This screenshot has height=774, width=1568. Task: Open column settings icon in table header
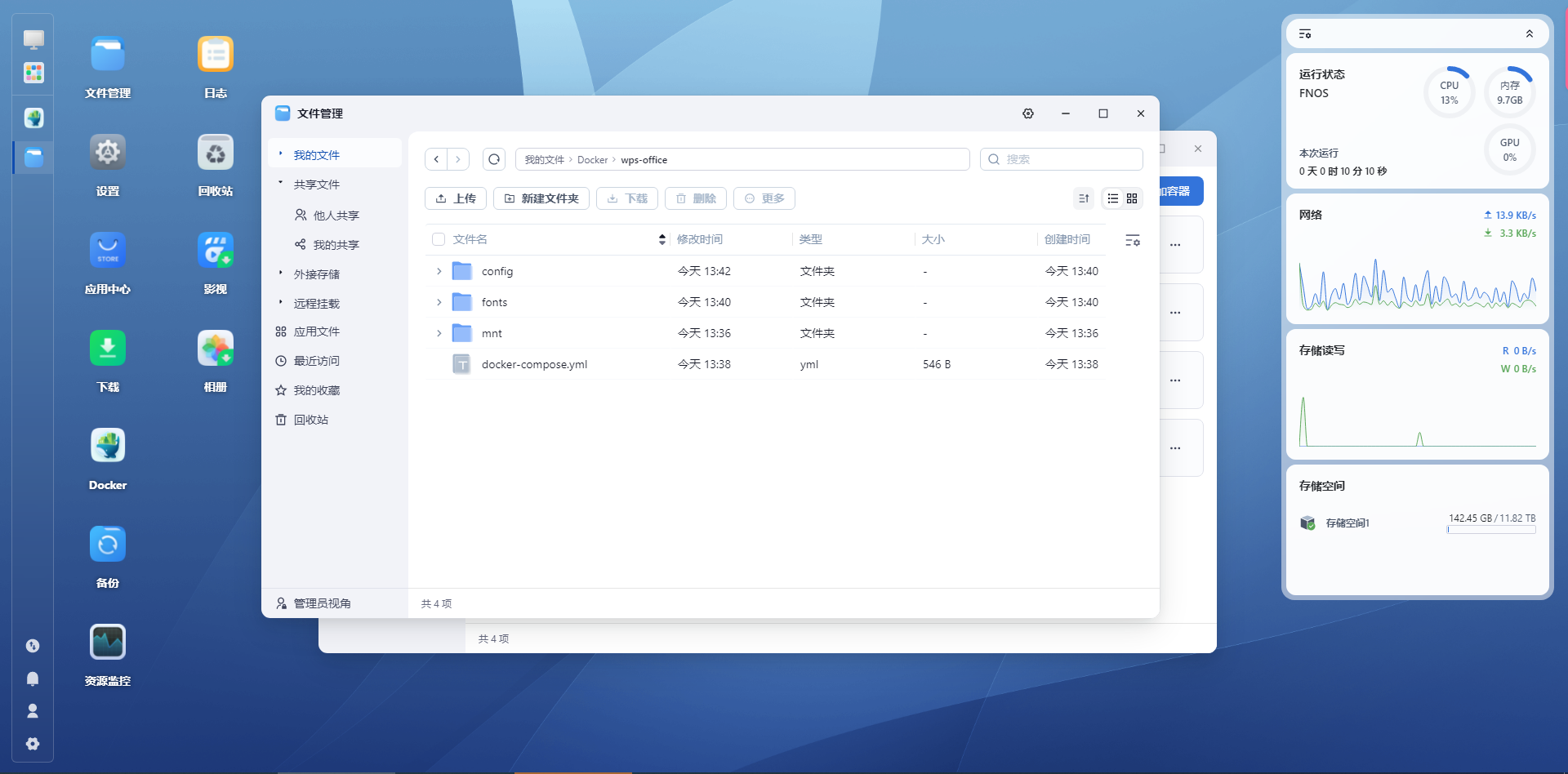(x=1133, y=240)
